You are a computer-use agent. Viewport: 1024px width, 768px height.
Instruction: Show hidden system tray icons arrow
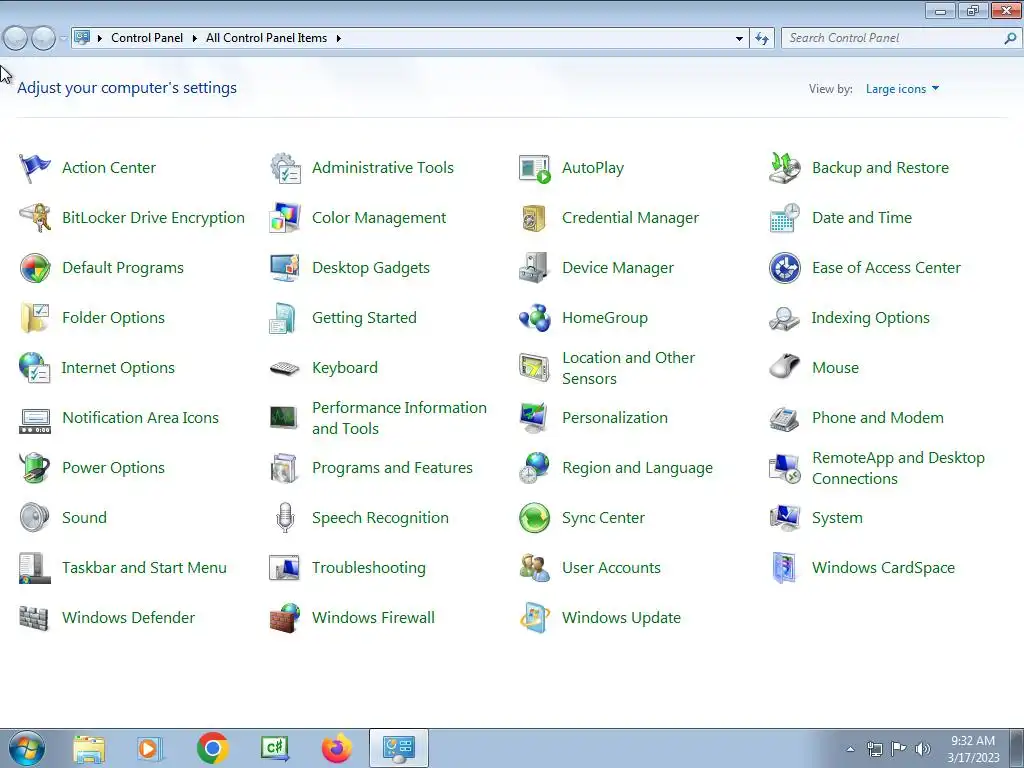[850, 749]
